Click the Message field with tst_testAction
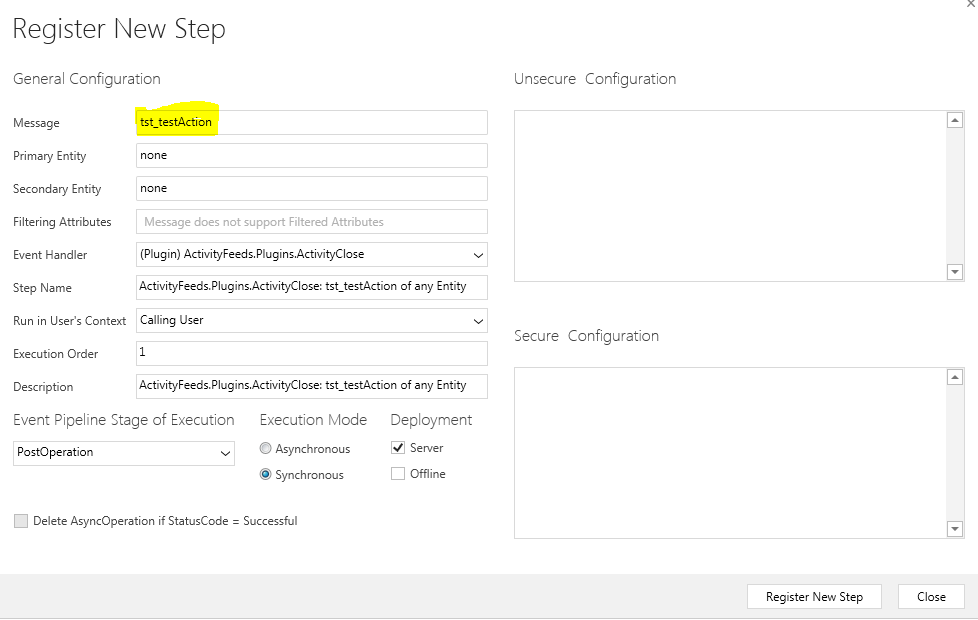The height and width of the screenshot is (620, 978). [311, 122]
